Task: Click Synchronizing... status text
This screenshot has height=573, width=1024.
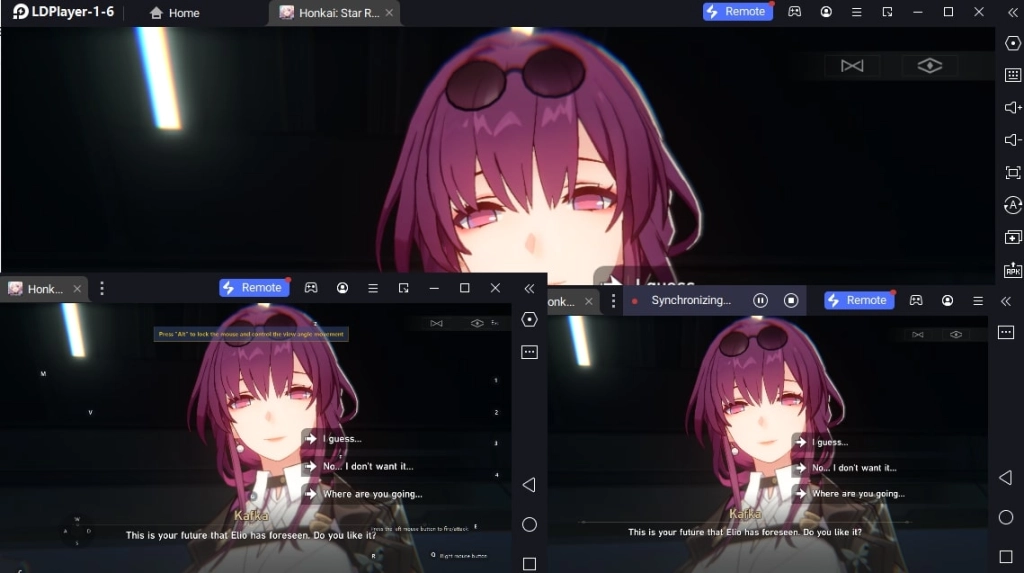Action: tap(691, 300)
